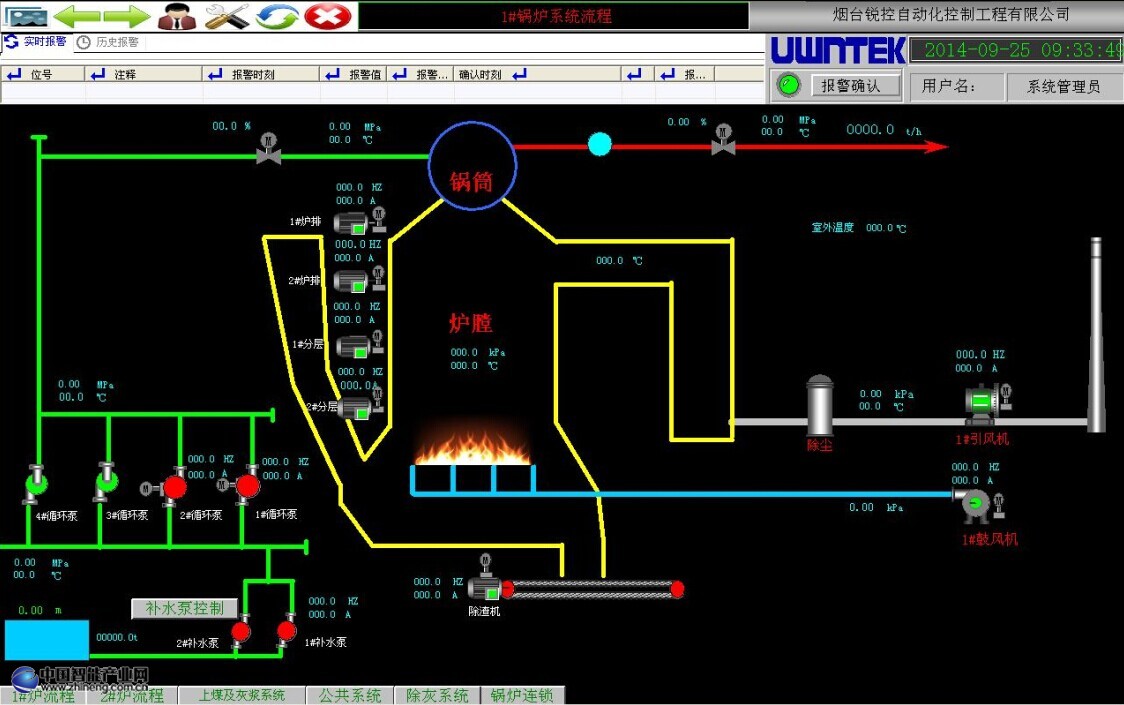Click the green back arrow in toolbar
The width and height of the screenshot is (1124, 705).
click(x=77, y=16)
